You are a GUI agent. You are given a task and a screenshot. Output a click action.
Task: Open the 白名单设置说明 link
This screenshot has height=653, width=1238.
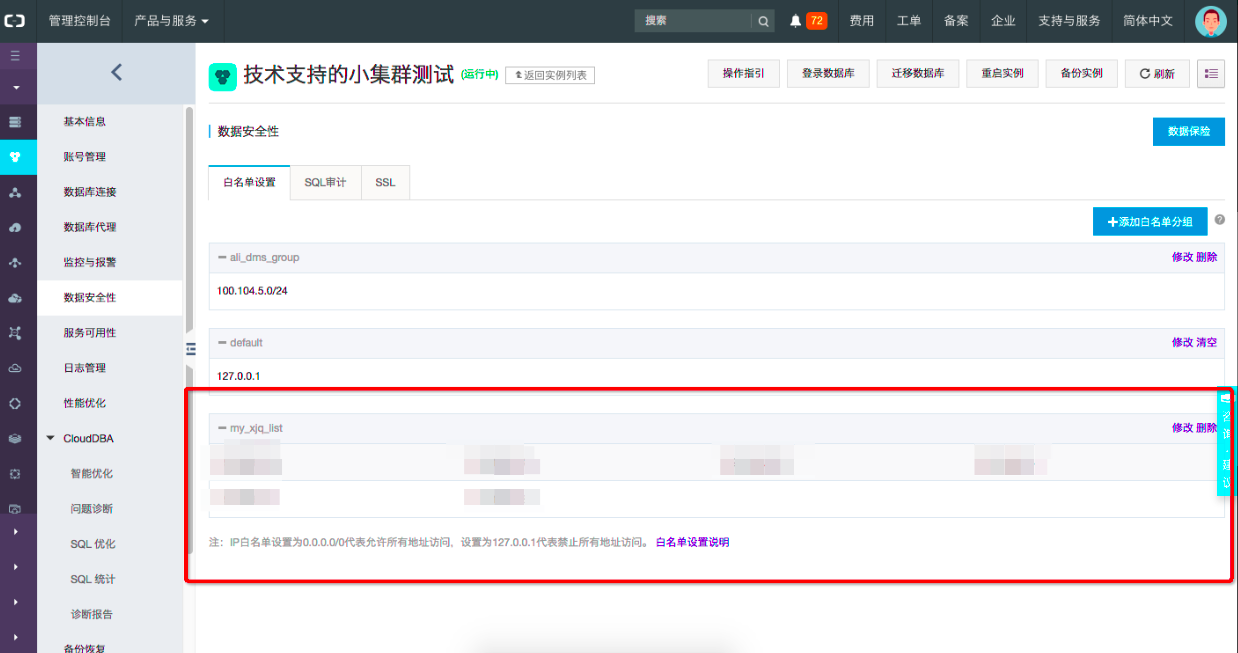pos(692,542)
